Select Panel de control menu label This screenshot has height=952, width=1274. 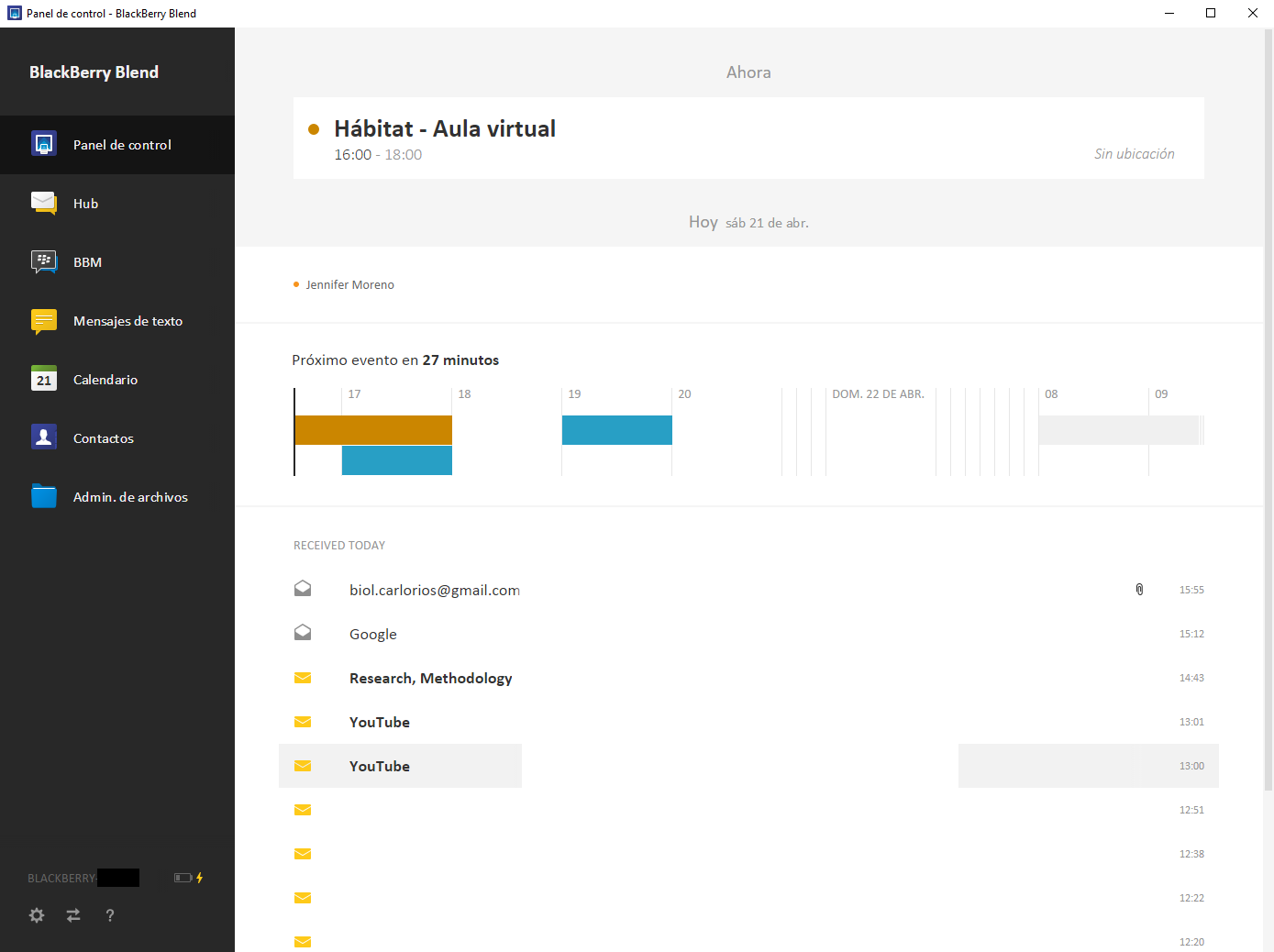(x=122, y=145)
